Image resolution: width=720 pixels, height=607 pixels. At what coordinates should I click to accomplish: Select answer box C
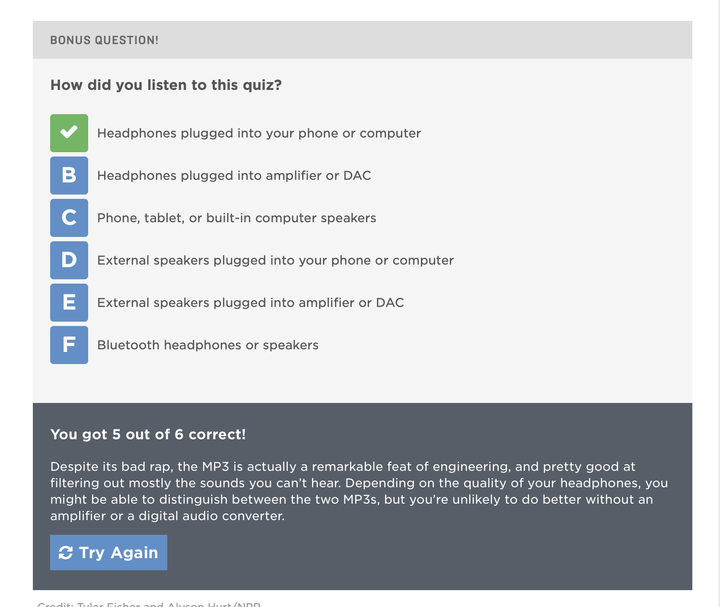69,218
